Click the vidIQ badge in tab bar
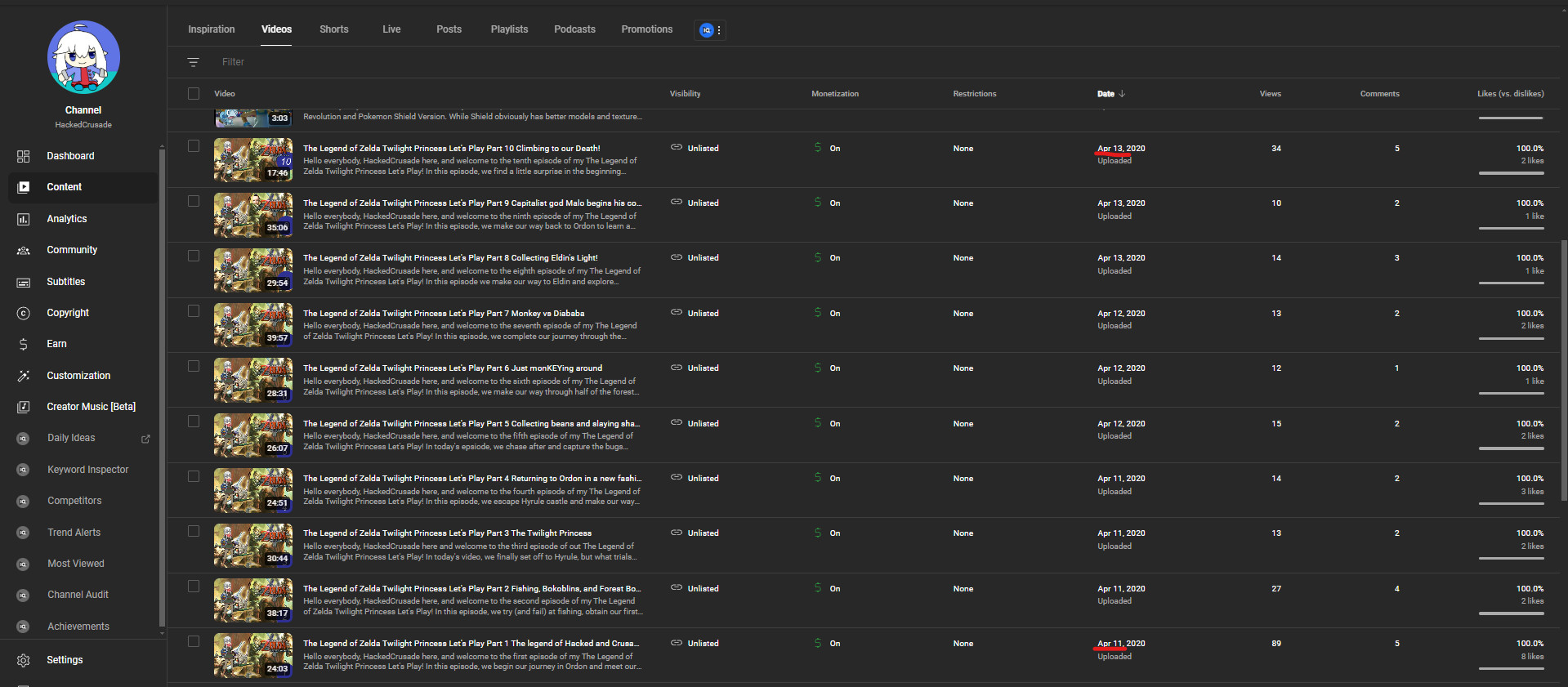The height and width of the screenshot is (687, 1568). click(x=707, y=30)
